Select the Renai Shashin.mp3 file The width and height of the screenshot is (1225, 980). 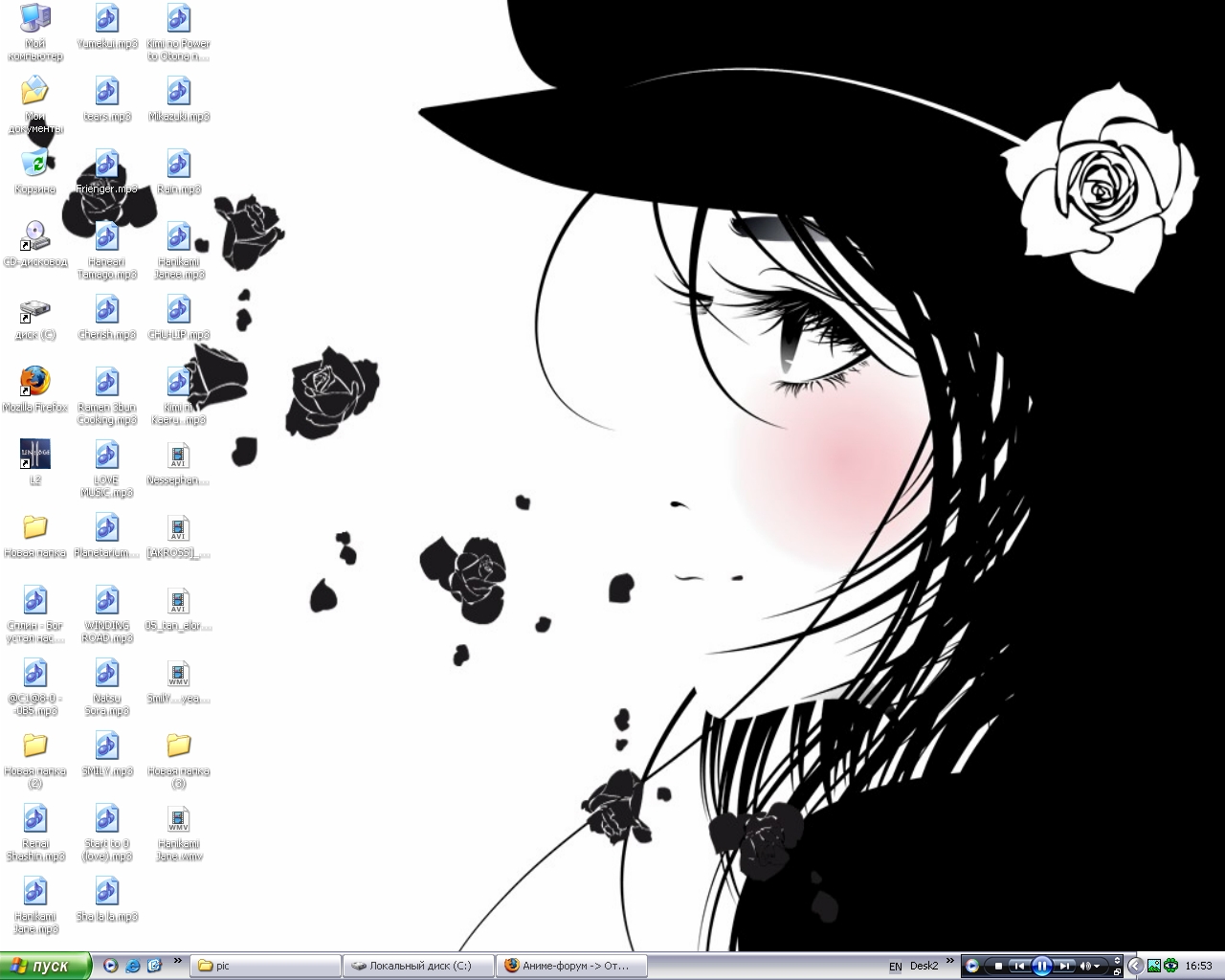tap(35, 833)
